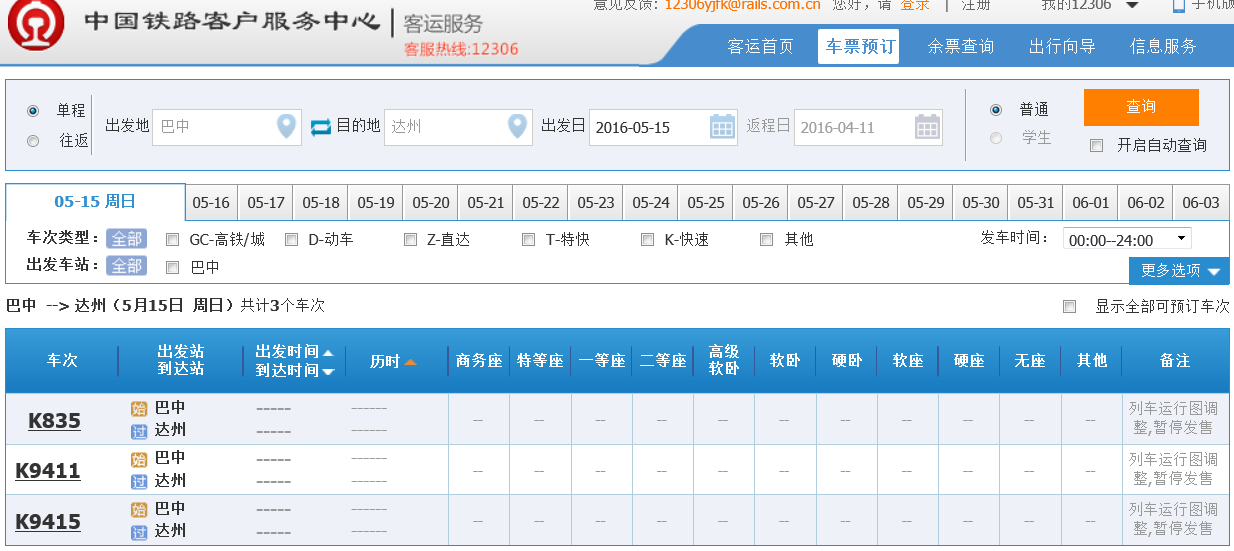1234x551 pixels.
Task: Open the return date calendar icon
Action: (x=927, y=127)
